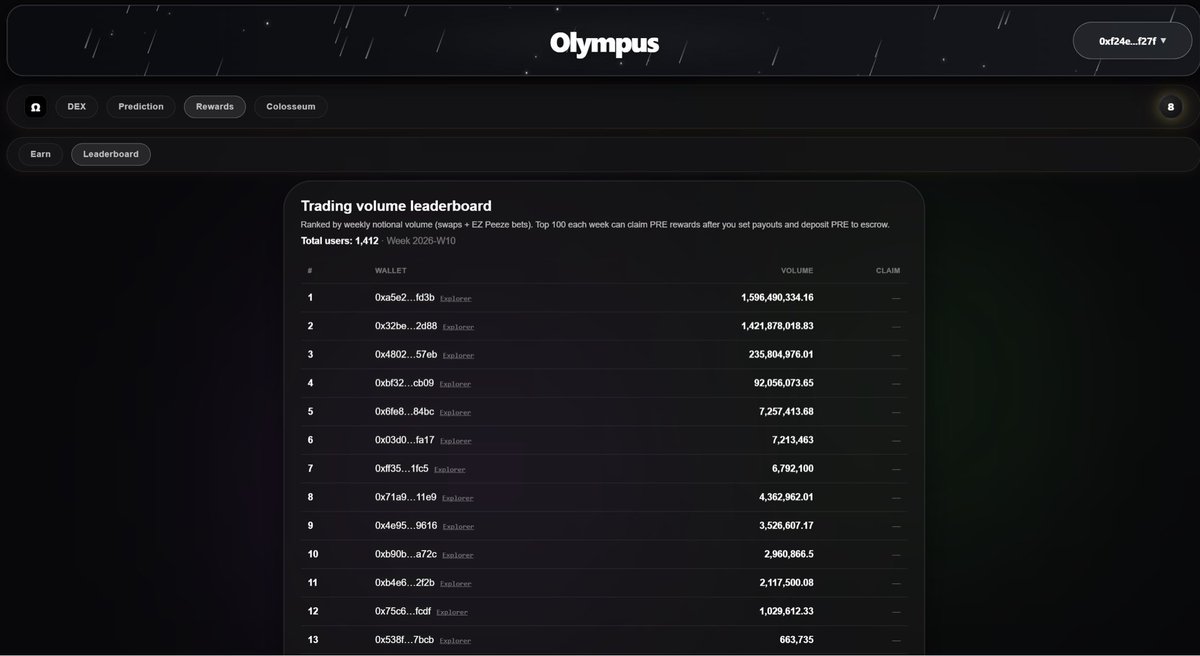The height and width of the screenshot is (656, 1200).
Task: Click the VOLUME column header
Action: click(x=797, y=271)
